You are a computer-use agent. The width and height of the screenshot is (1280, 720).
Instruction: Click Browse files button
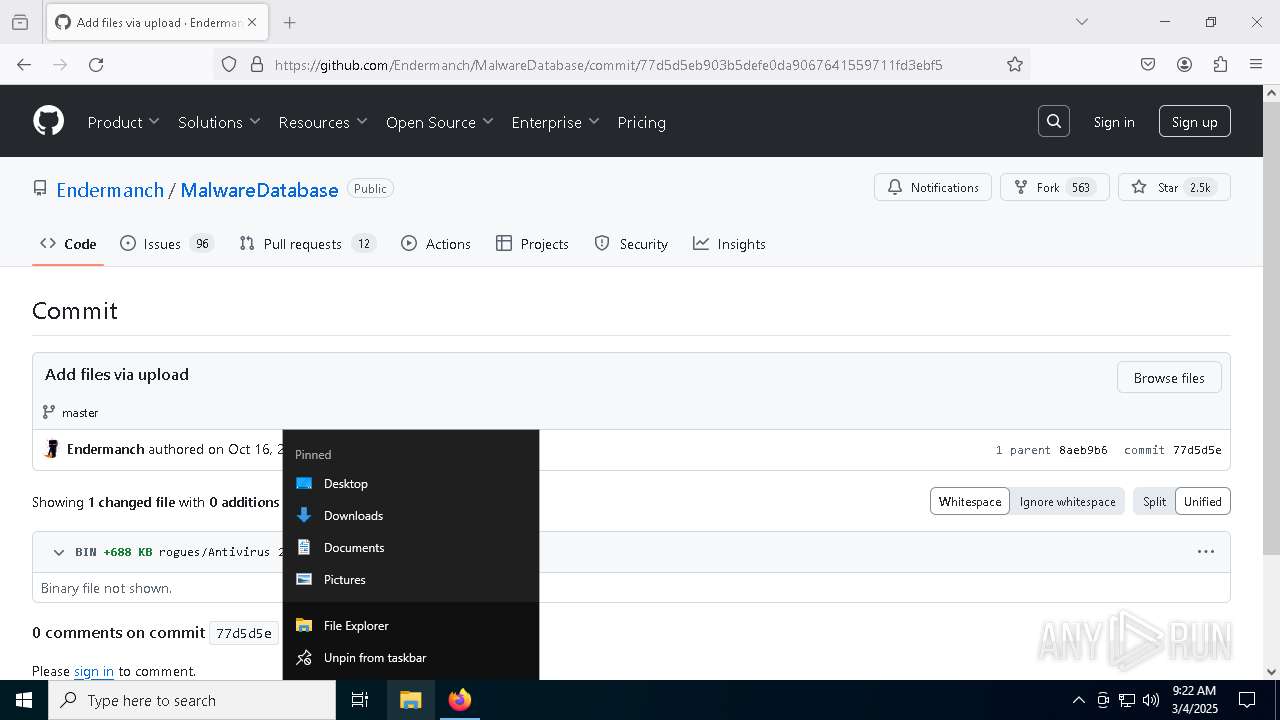click(x=1169, y=377)
